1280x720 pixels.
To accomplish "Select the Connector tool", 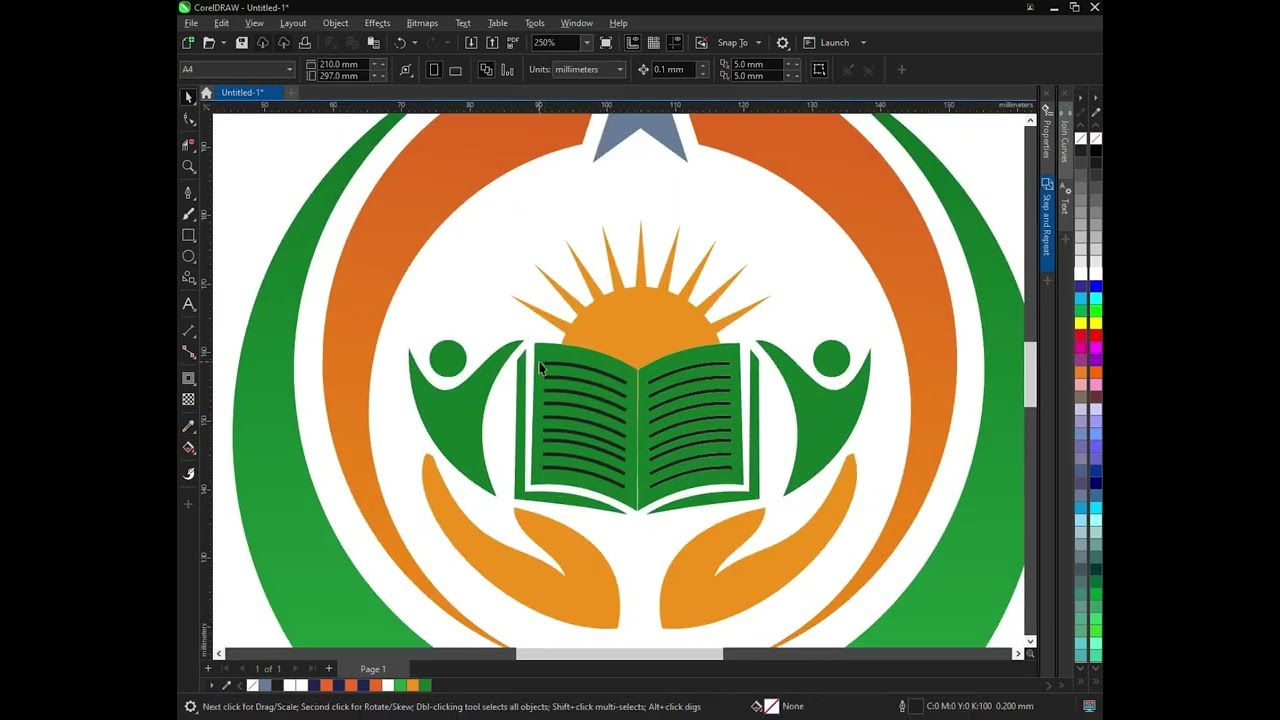I will (x=188, y=352).
